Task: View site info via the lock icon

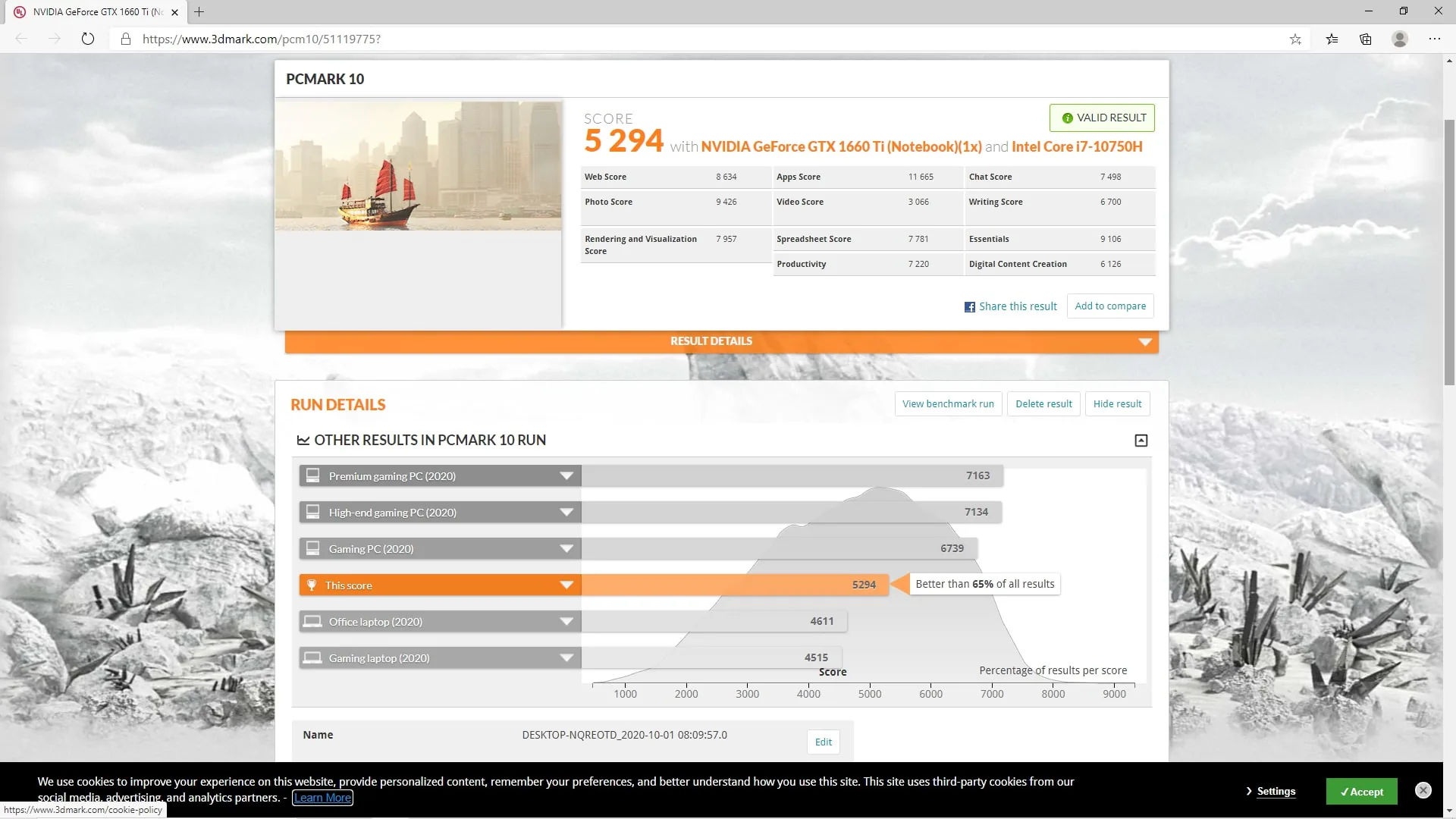Action: [126, 39]
